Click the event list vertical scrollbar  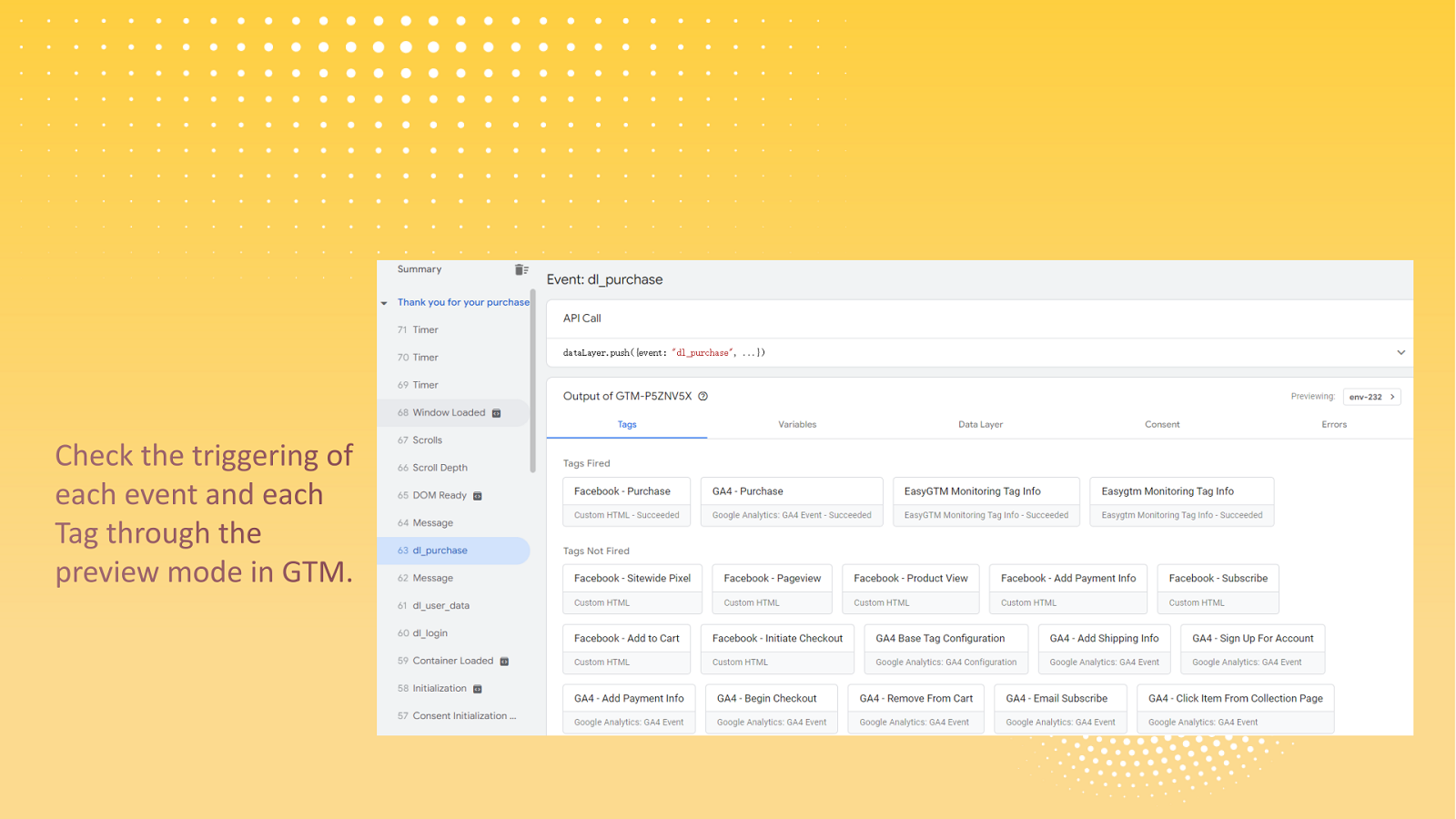(533, 382)
